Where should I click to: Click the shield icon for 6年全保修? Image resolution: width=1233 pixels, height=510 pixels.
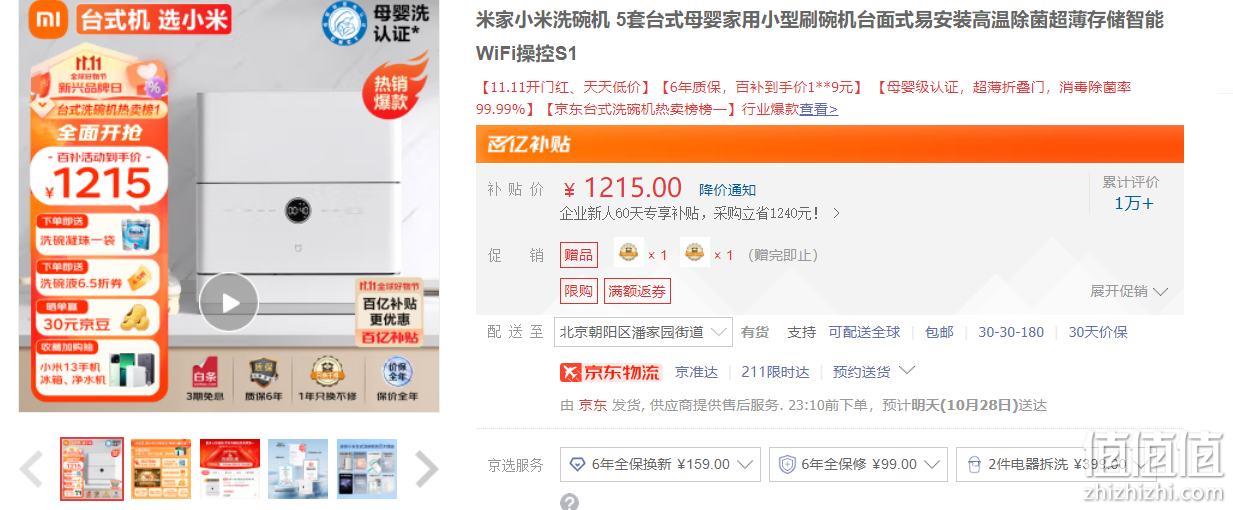coord(787,464)
